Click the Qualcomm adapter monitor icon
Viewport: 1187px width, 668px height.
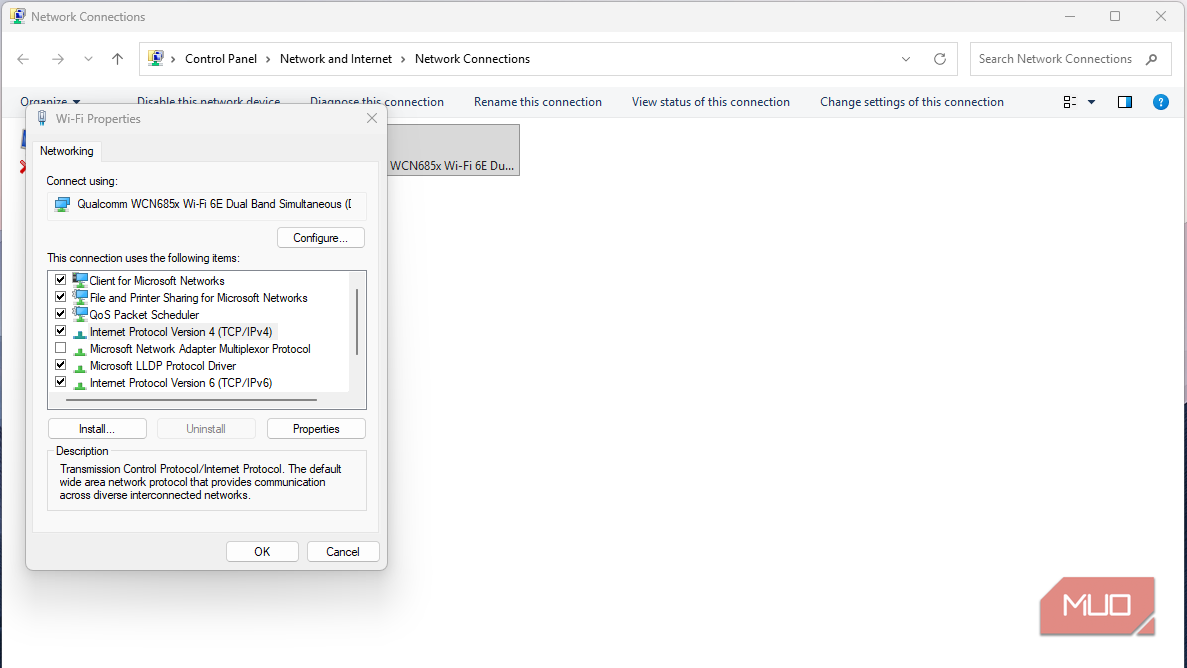coord(62,204)
